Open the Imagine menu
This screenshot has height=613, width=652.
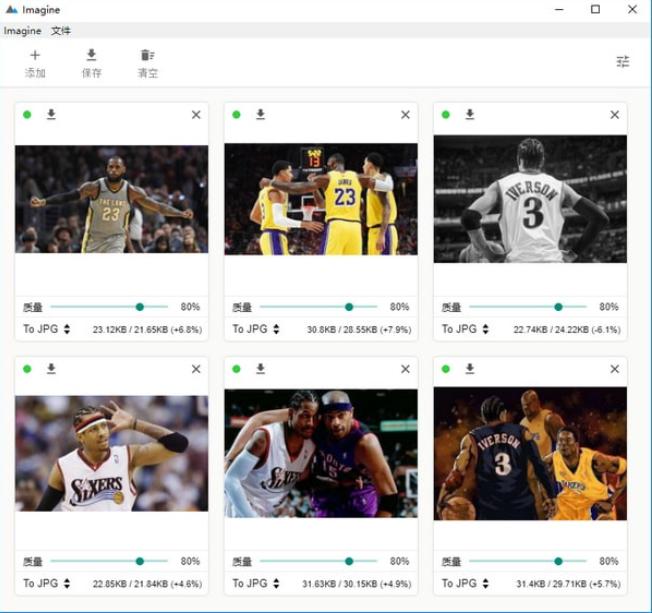(x=22, y=31)
